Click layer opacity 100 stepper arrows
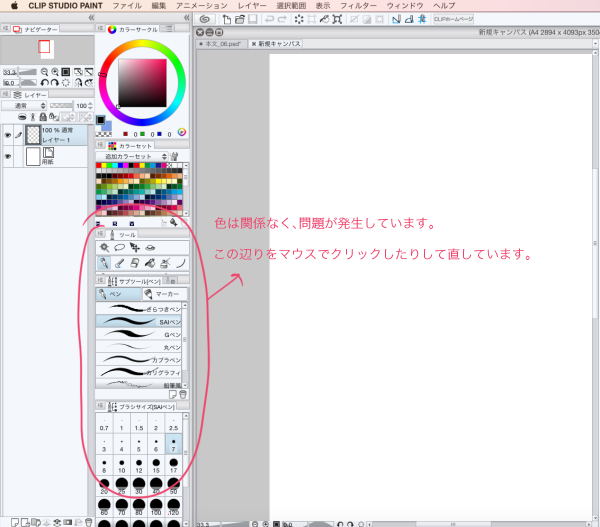Screen dimensions: 600x527 pos(90,106)
